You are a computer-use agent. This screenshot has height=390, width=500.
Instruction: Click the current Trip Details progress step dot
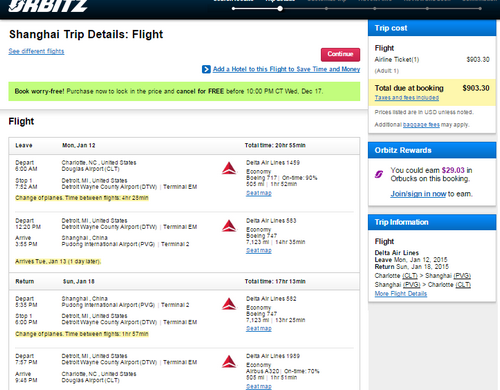(x=280, y=9)
